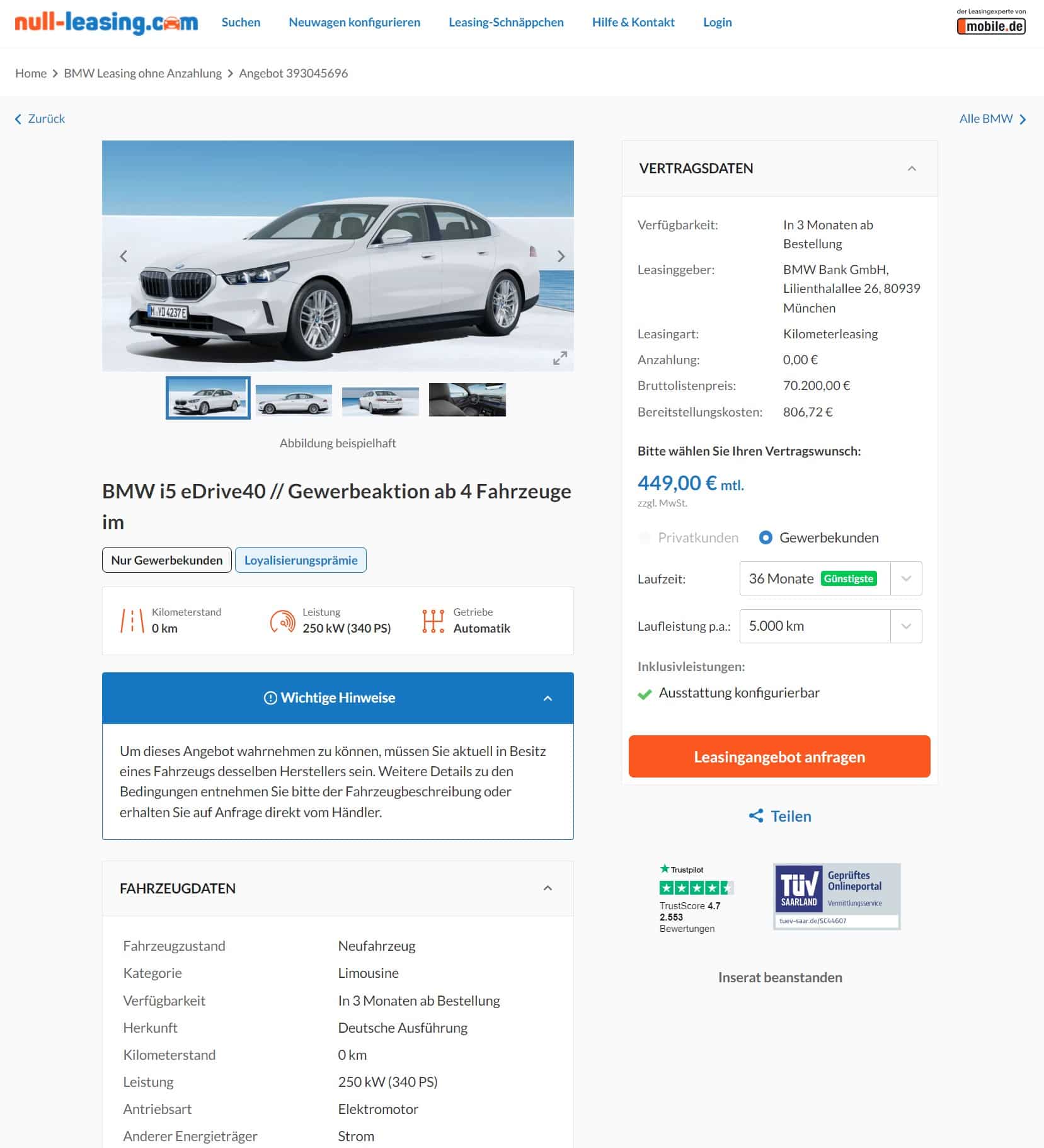Select the Privatkunden radio option

[645, 537]
